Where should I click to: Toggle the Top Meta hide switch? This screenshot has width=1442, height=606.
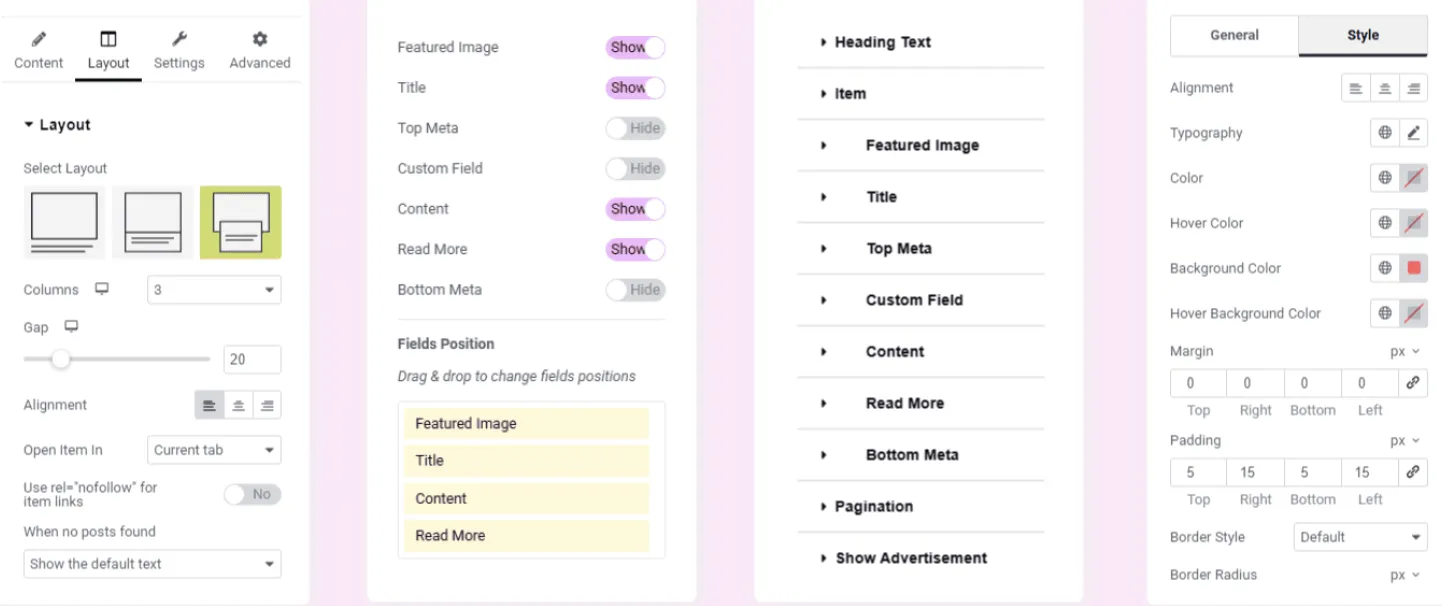tap(635, 128)
